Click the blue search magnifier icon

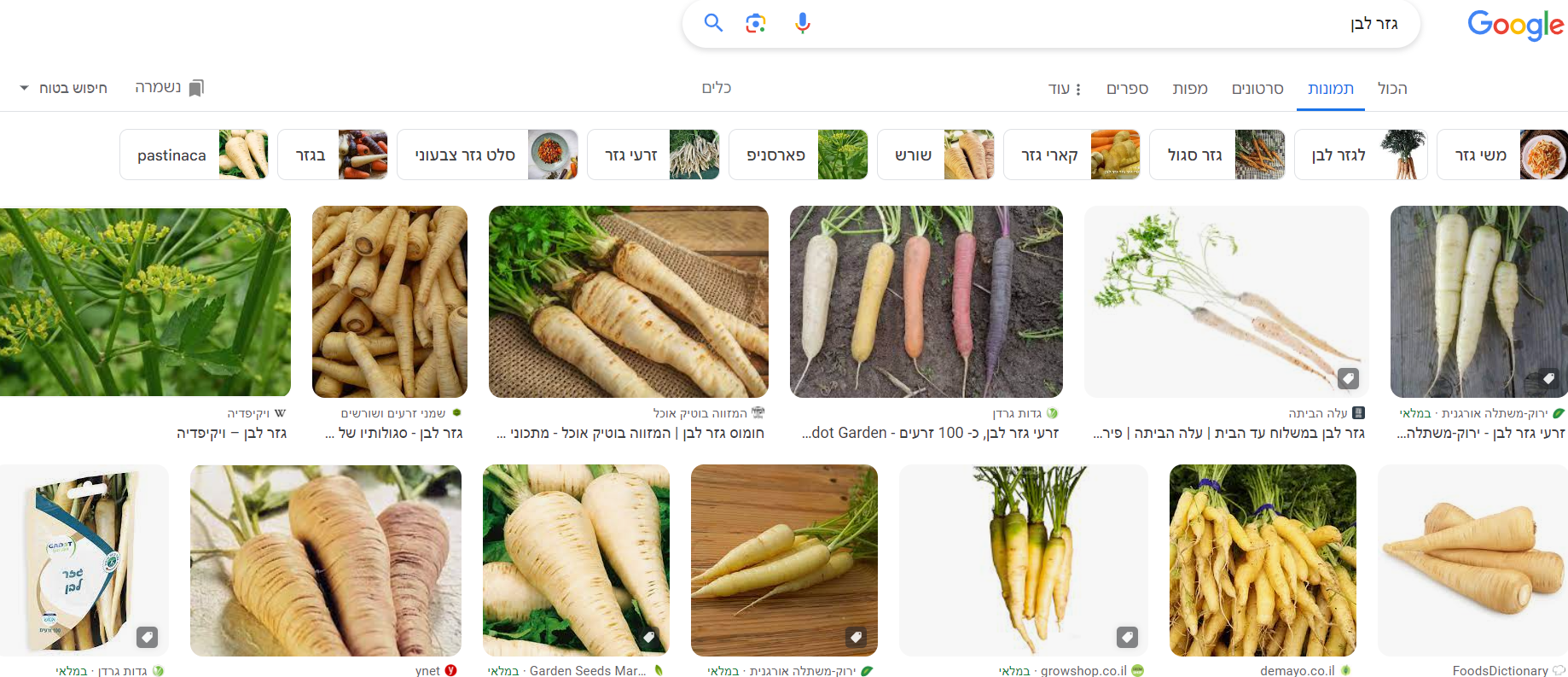click(713, 23)
